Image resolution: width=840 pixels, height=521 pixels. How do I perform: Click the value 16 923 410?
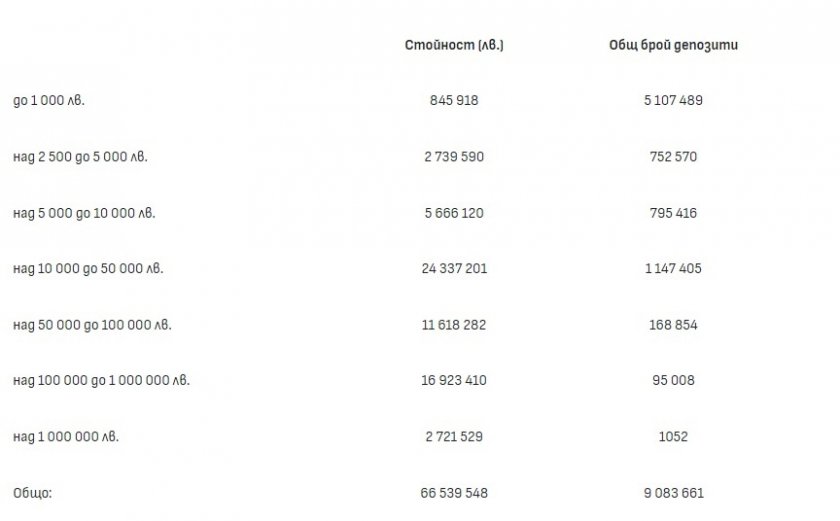(x=454, y=381)
